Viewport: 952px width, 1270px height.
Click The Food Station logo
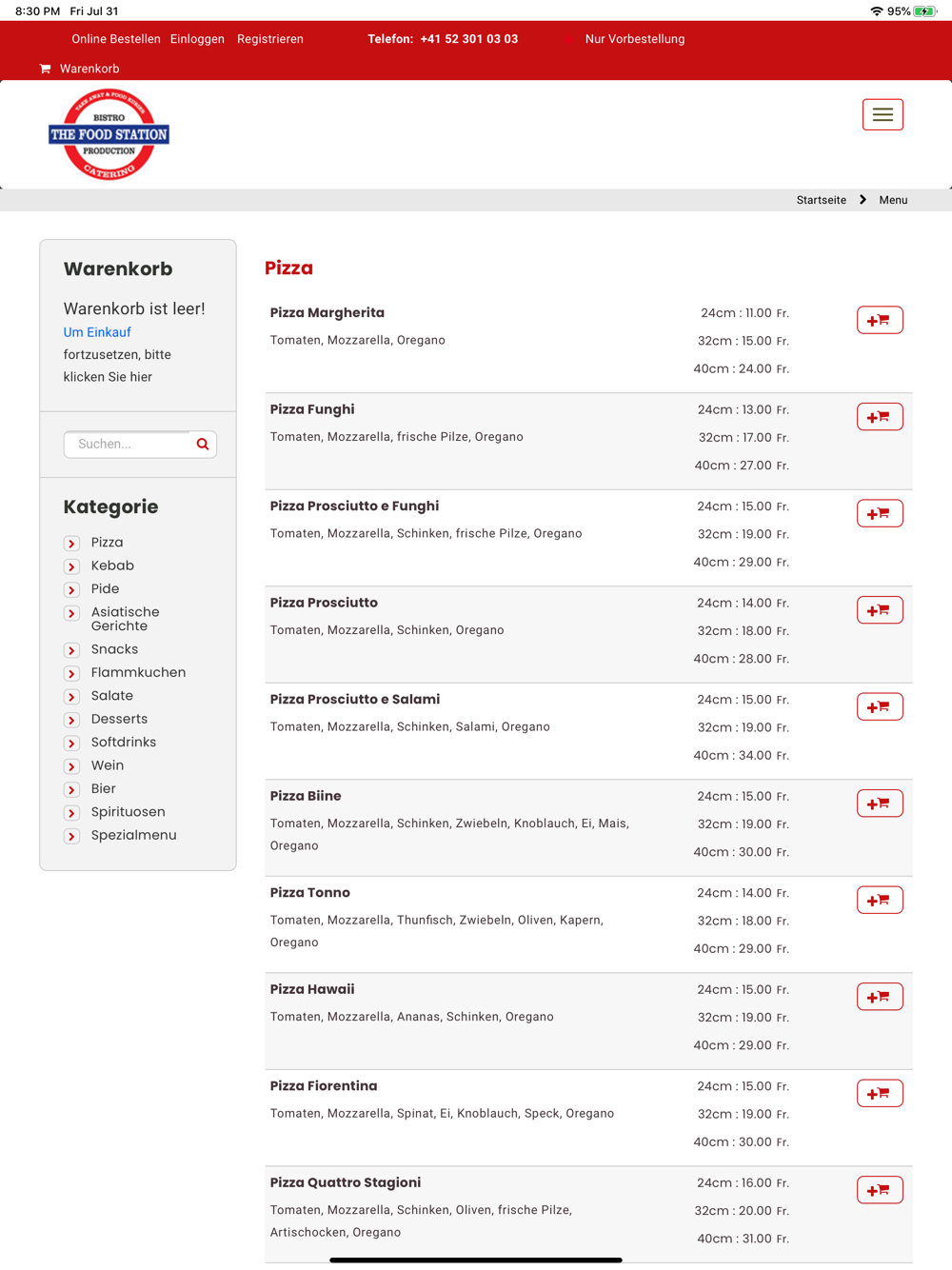coord(109,134)
